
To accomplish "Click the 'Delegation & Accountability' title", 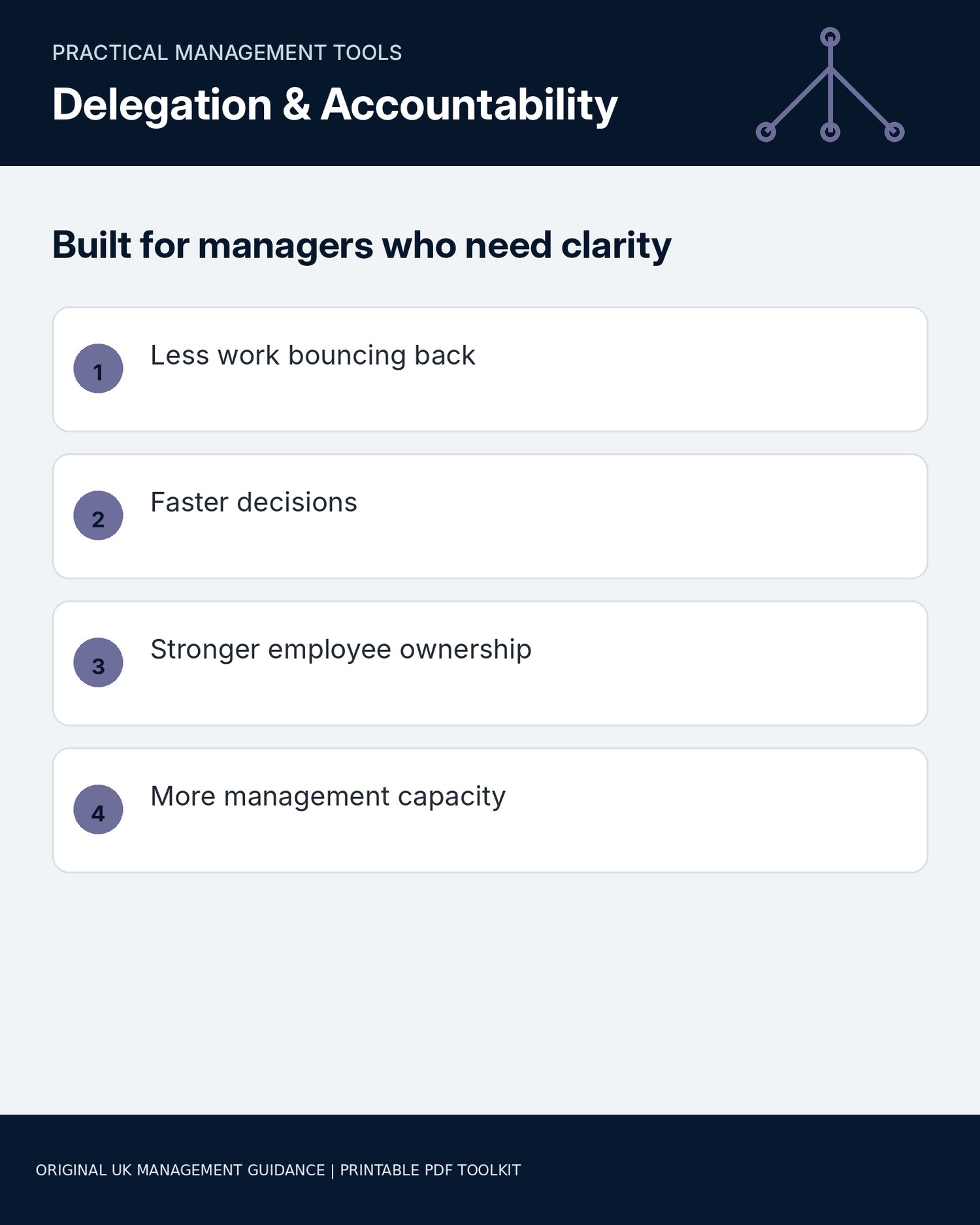I will pos(335,105).
